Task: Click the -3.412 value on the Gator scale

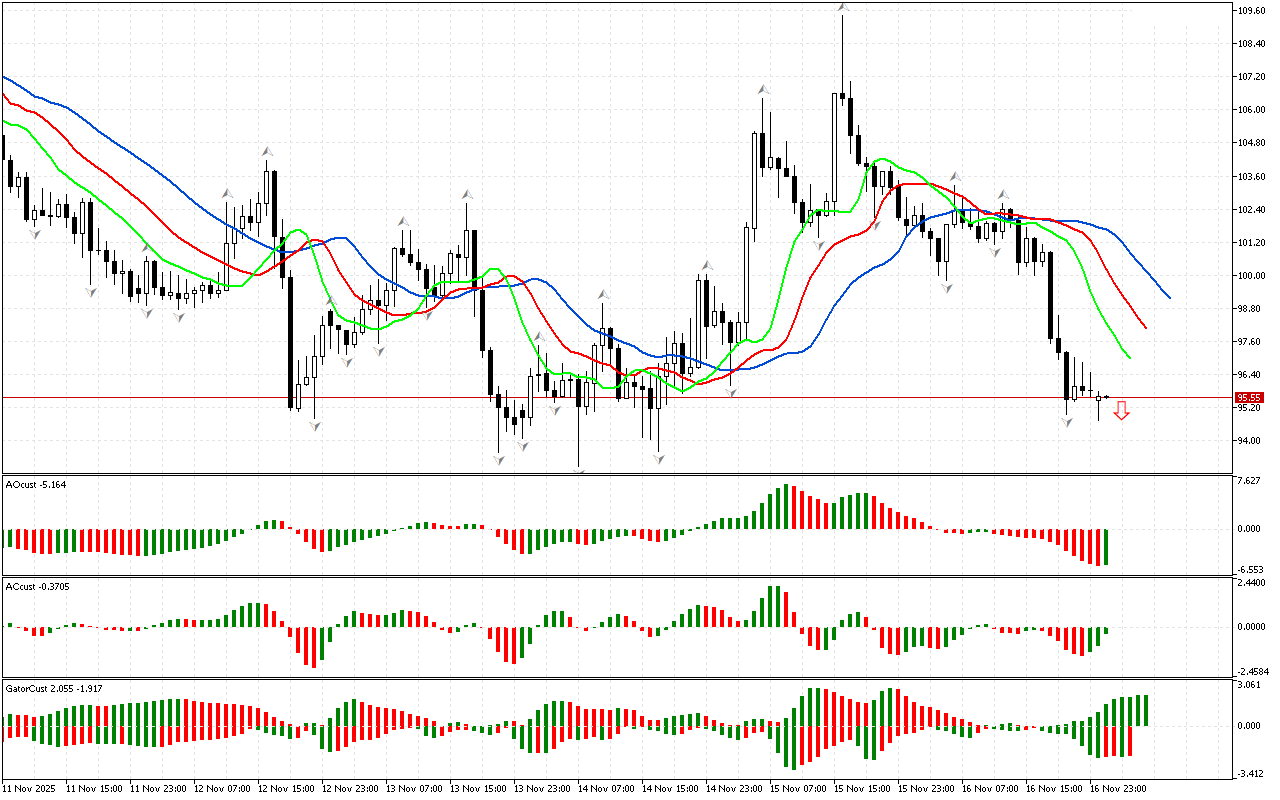Action: point(1249,773)
